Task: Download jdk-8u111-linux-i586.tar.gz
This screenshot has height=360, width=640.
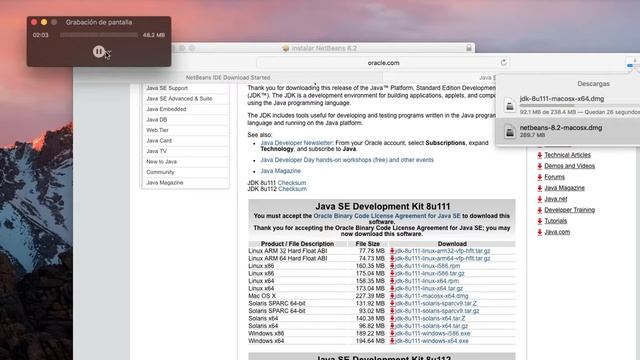Action: [x=429, y=273]
